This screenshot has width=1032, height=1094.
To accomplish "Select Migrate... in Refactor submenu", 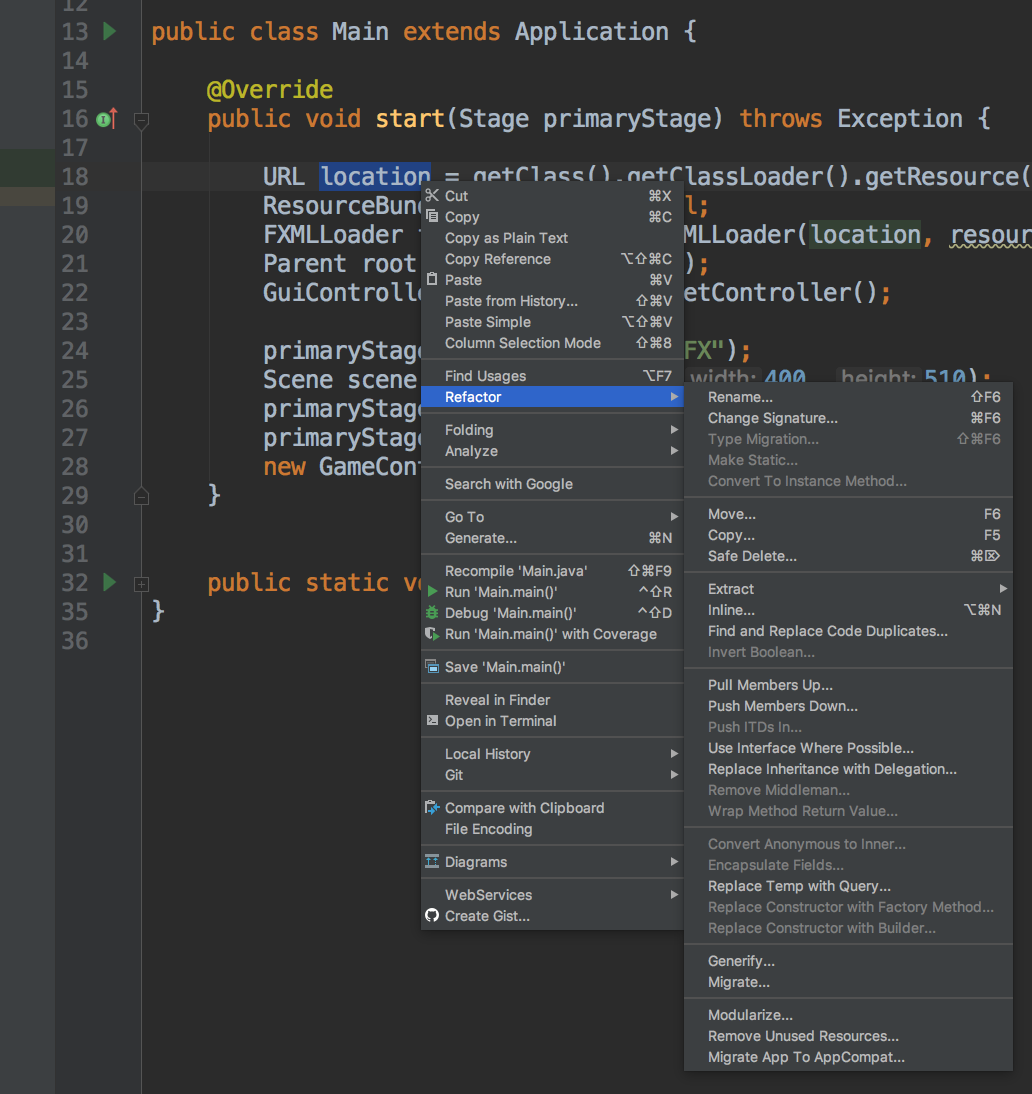I will coord(848,981).
